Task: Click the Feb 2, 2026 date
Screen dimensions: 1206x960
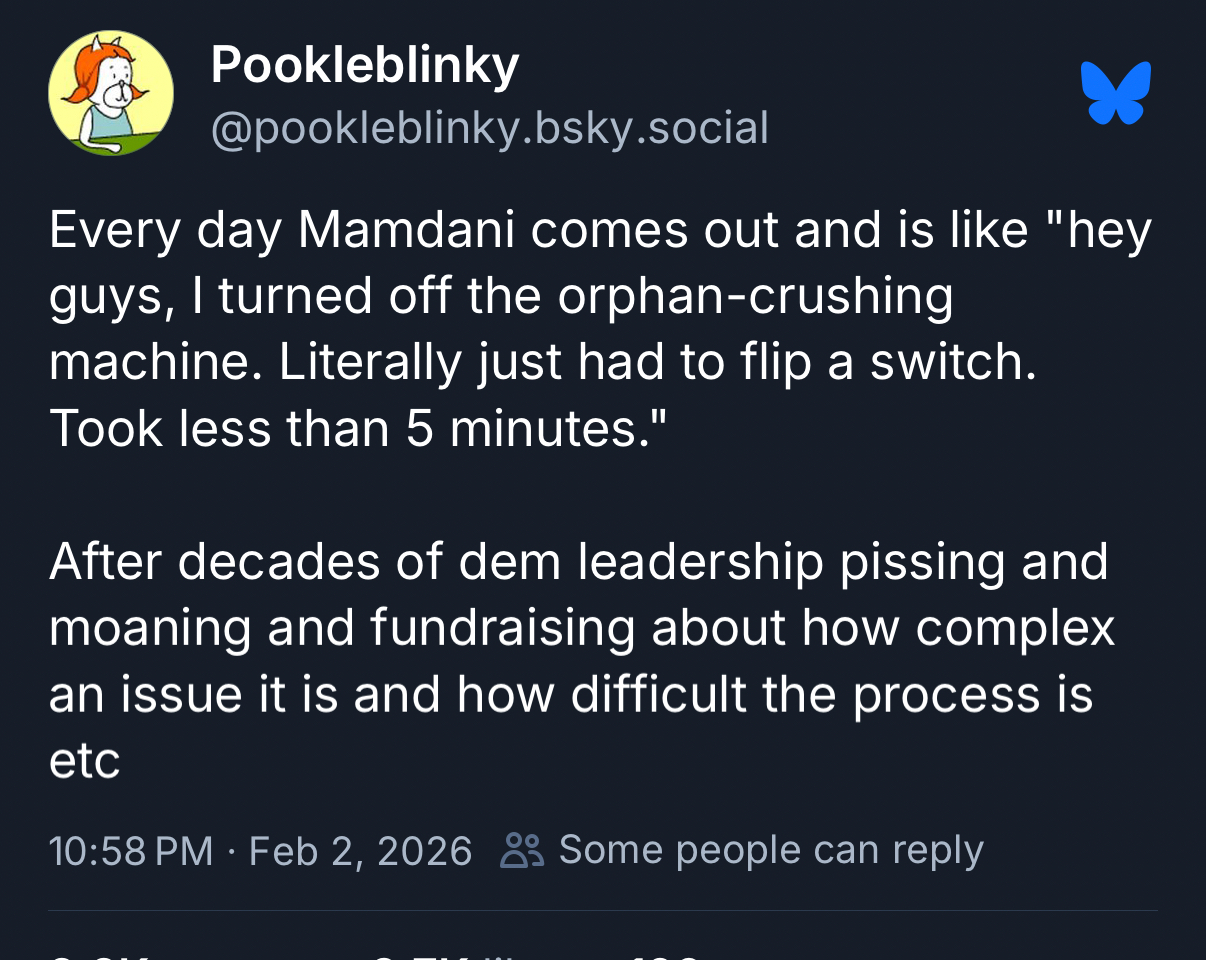Action: (360, 851)
